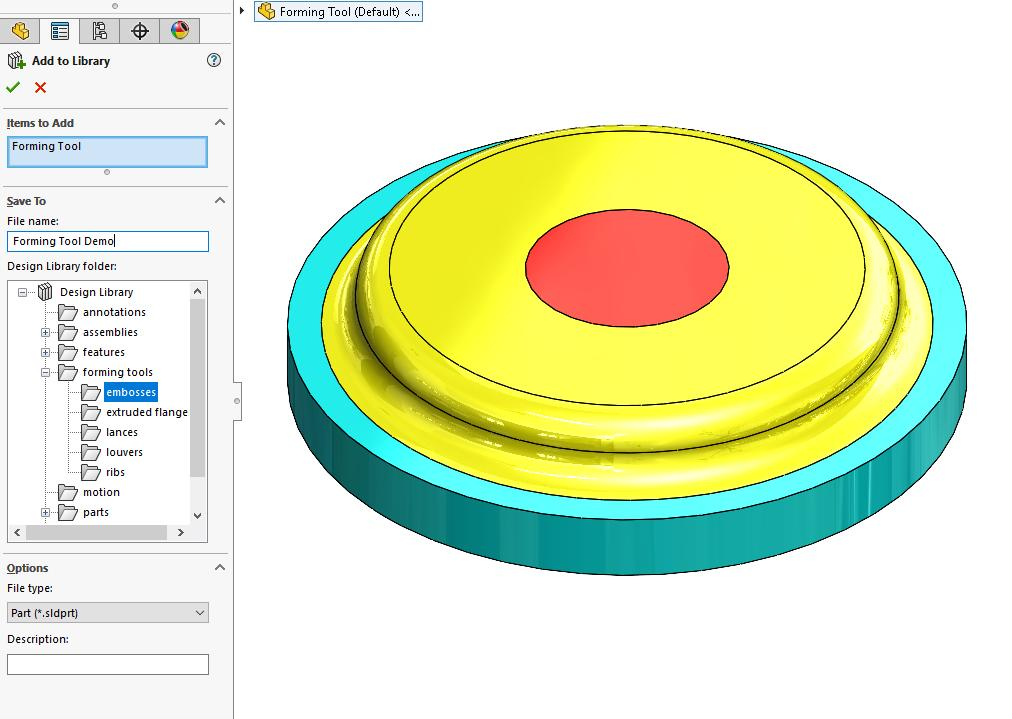Collapse the Save To section
This screenshot has height=719, width=1012.
[220, 201]
